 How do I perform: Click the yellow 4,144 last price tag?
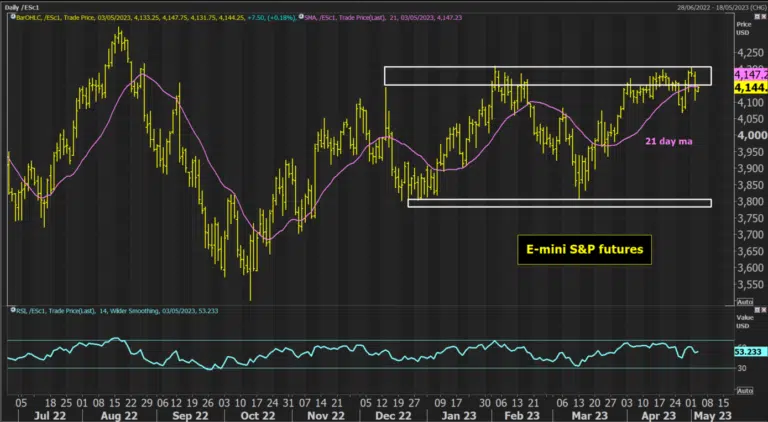tap(751, 88)
